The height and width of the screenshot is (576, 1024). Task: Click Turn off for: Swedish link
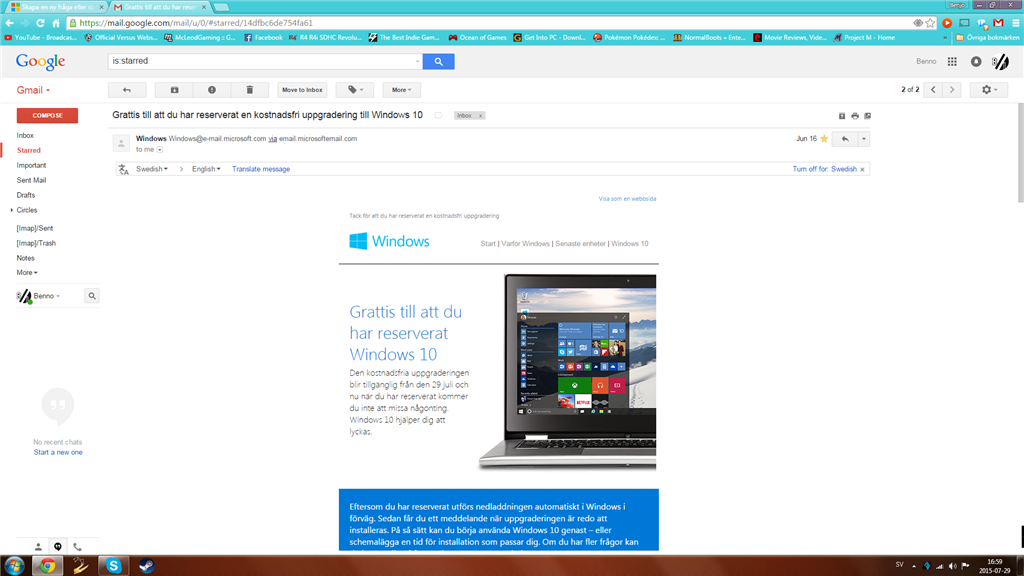tap(824, 169)
